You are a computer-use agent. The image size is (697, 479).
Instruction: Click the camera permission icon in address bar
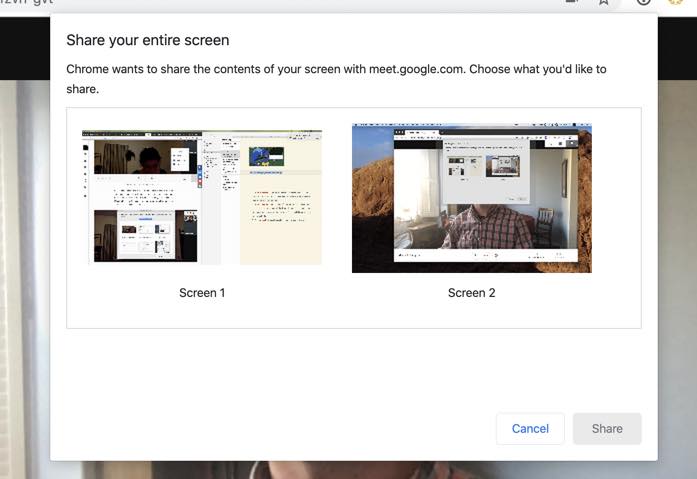click(572, 2)
